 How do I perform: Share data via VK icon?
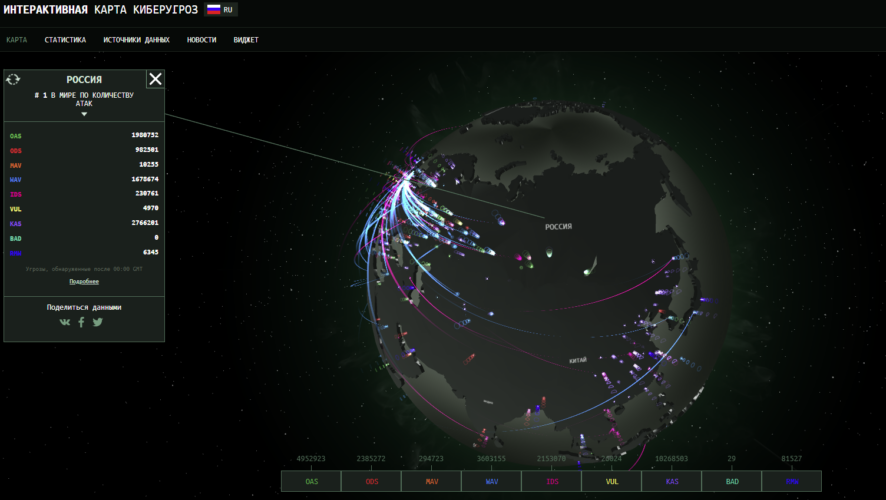pyautogui.click(x=66, y=322)
